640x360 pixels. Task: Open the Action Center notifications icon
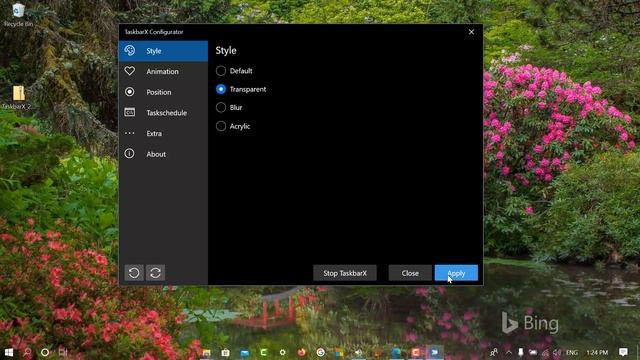click(x=623, y=352)
